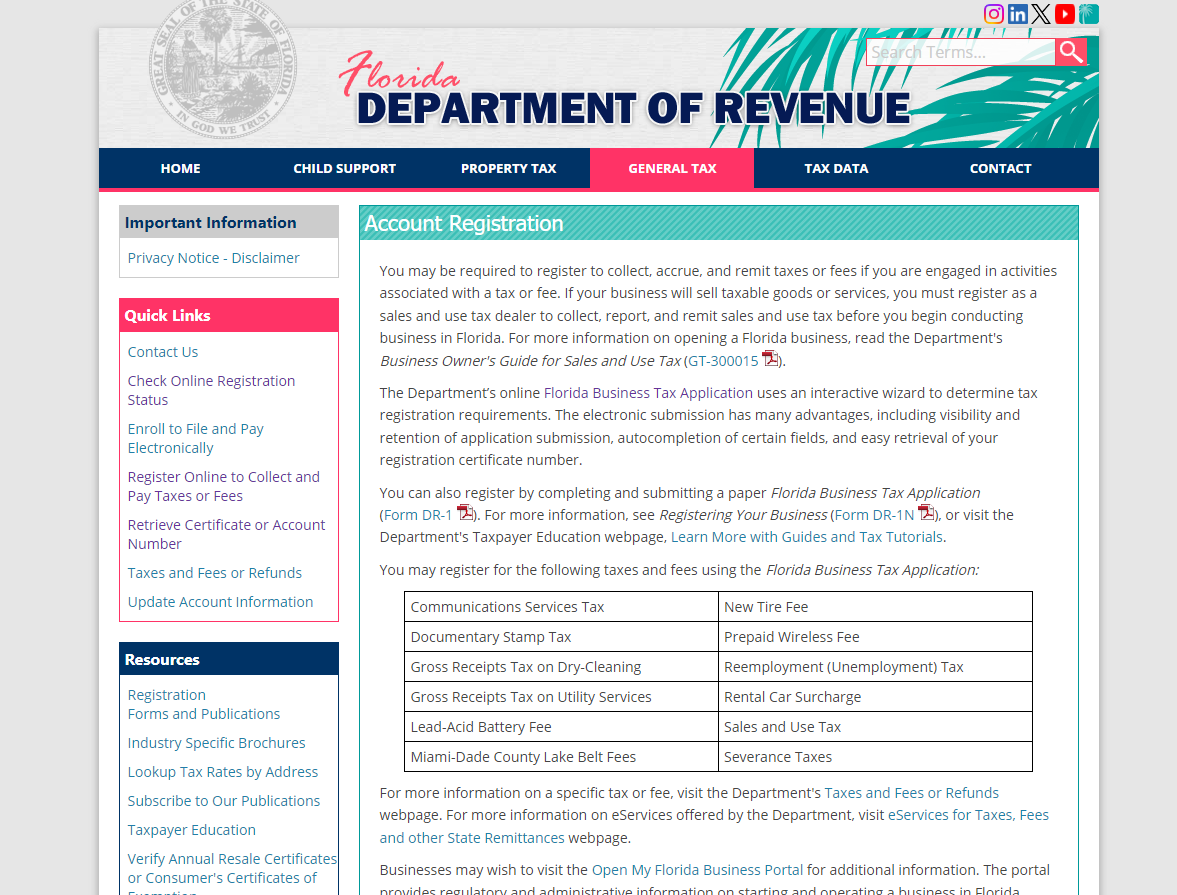Open the PDF icon beside GT-300015
1177x895 pixels.
pyautogui.click(x=769, y=357)
